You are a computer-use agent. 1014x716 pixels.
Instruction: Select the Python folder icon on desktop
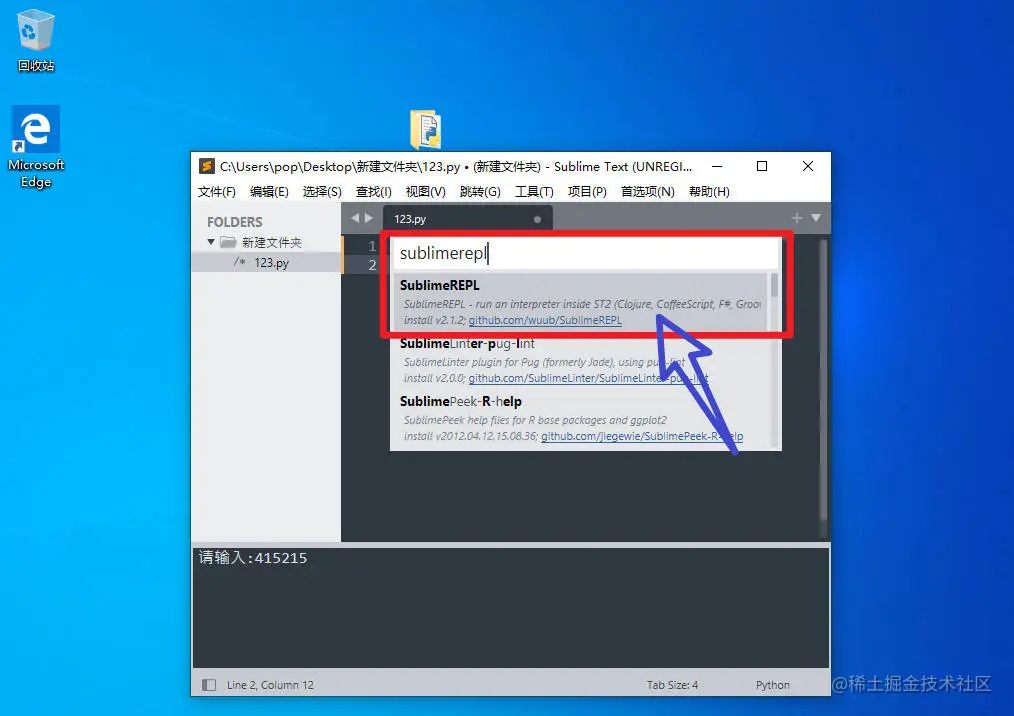(426, 130)
